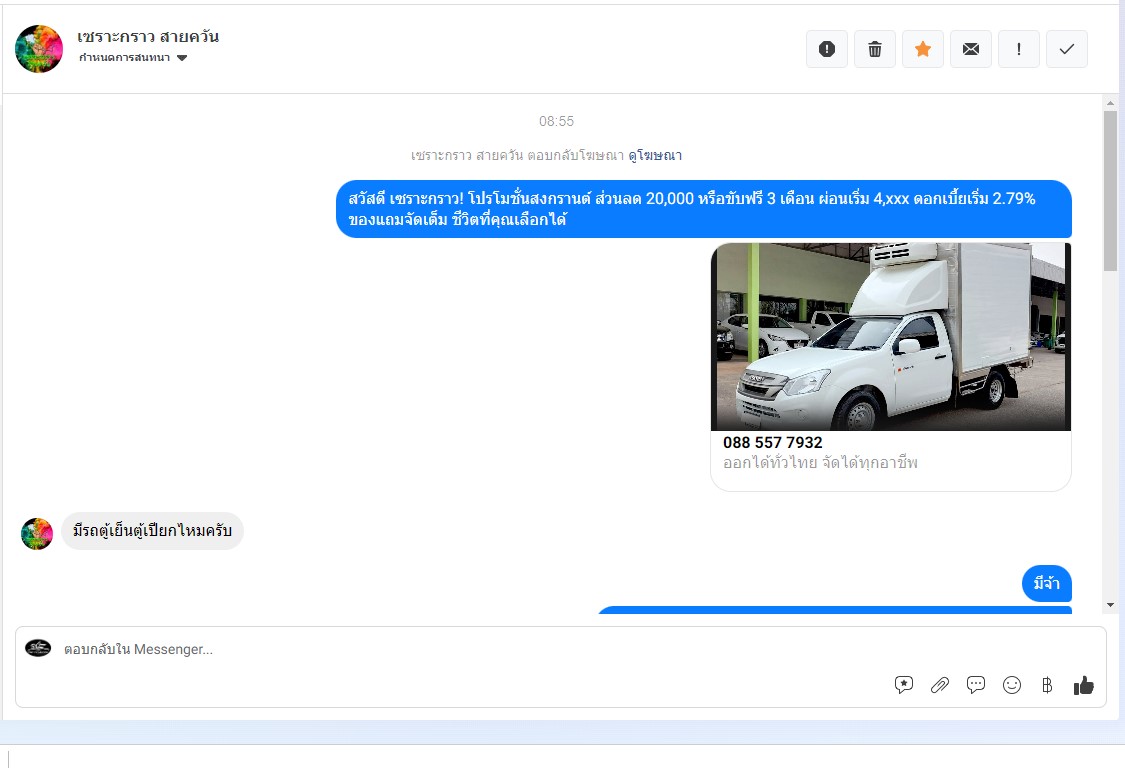This screenshot has width=1125, height=768.
Task: Click the scroll up arrow in chat
Action: pyautogui.click(x=1110, y=103)
